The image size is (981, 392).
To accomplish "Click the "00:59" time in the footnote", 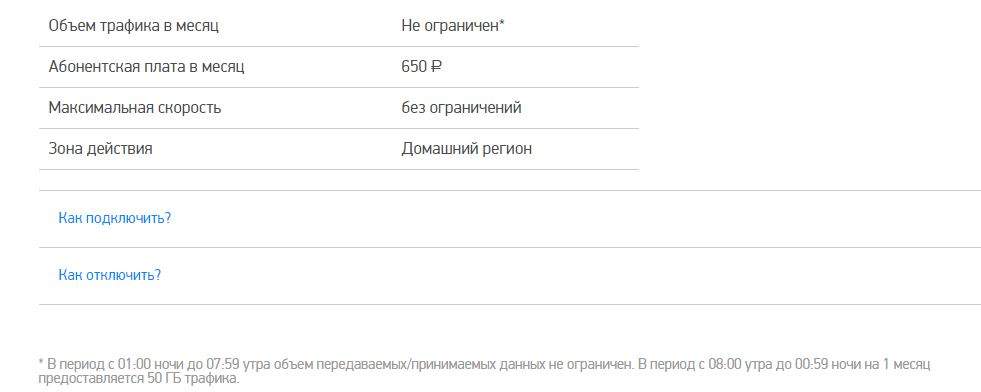I will click(809, 364).
